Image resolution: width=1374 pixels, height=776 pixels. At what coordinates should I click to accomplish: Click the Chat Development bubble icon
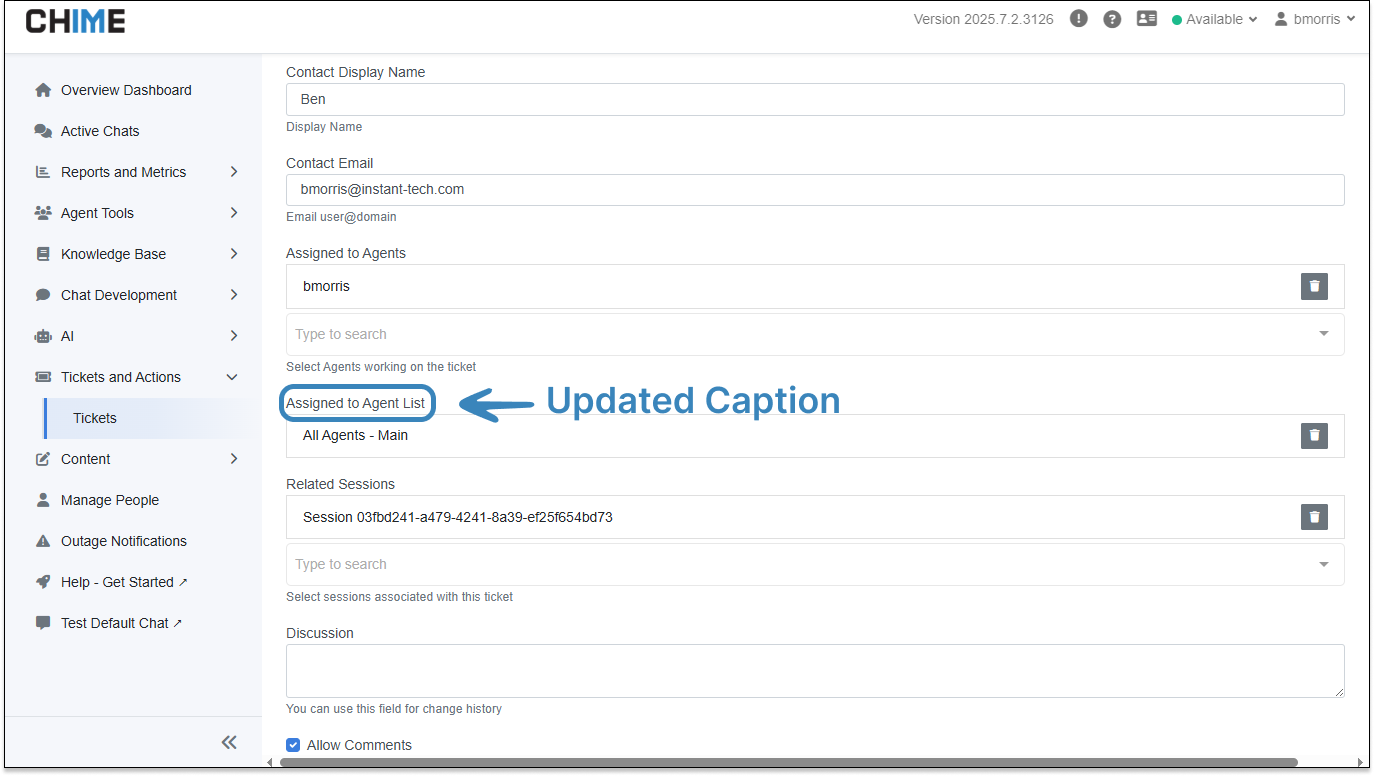pos(43,295)
